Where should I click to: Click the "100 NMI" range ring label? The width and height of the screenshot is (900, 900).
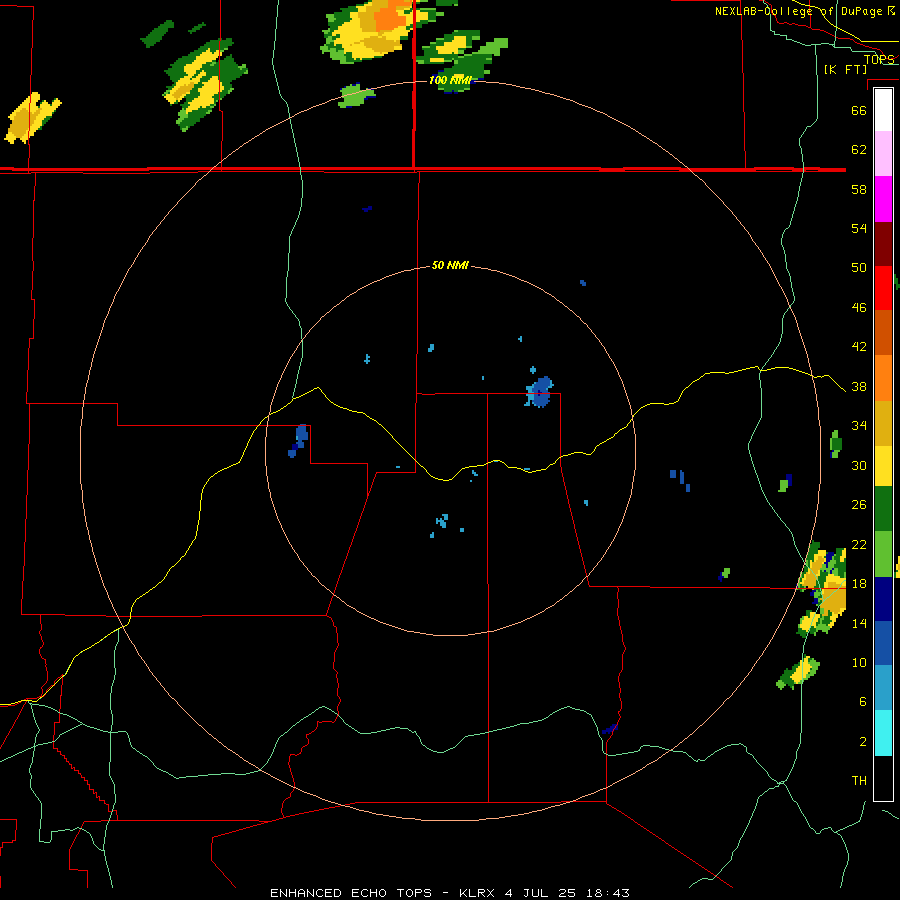pyautogui.click(x=451, y=80)
